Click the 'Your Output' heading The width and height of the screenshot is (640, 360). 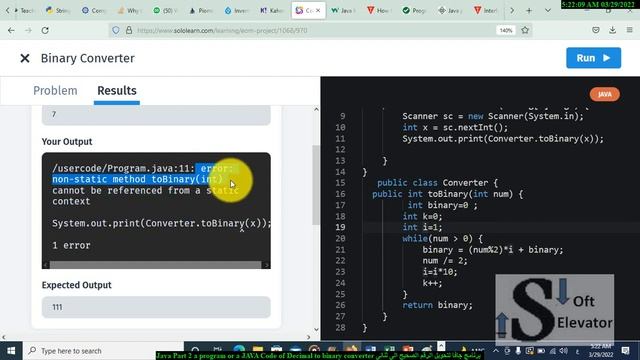67,142
